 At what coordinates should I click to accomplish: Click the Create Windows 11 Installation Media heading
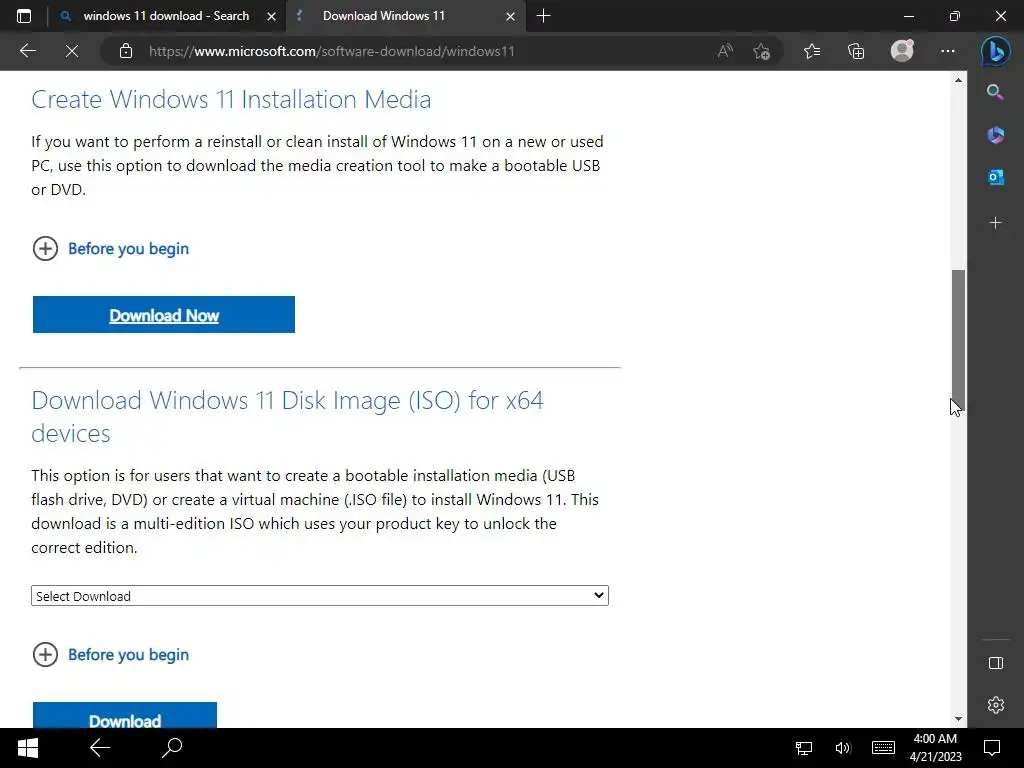(231, 99)
